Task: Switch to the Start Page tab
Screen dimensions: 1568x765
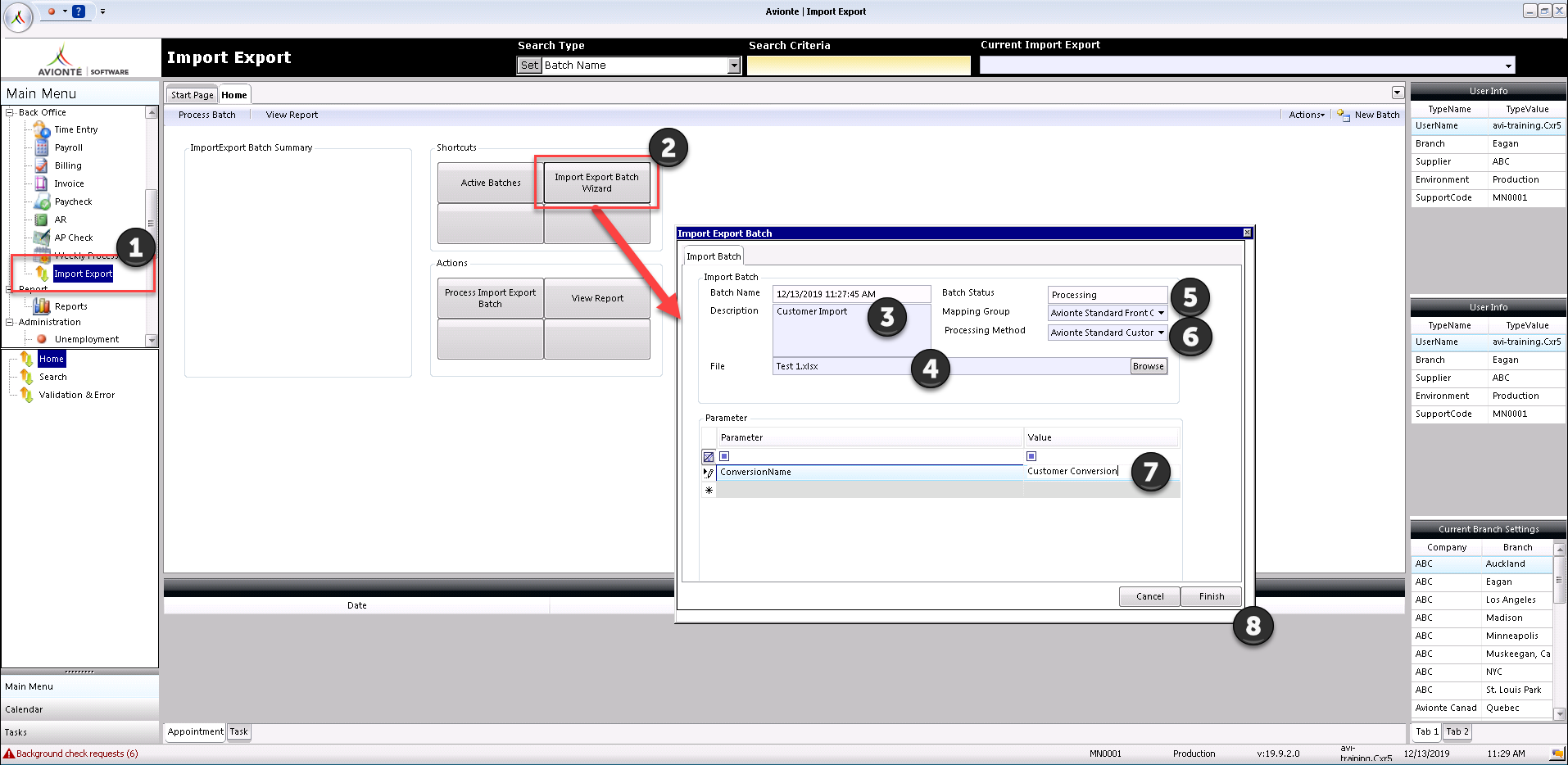Action: pos(192,95)
